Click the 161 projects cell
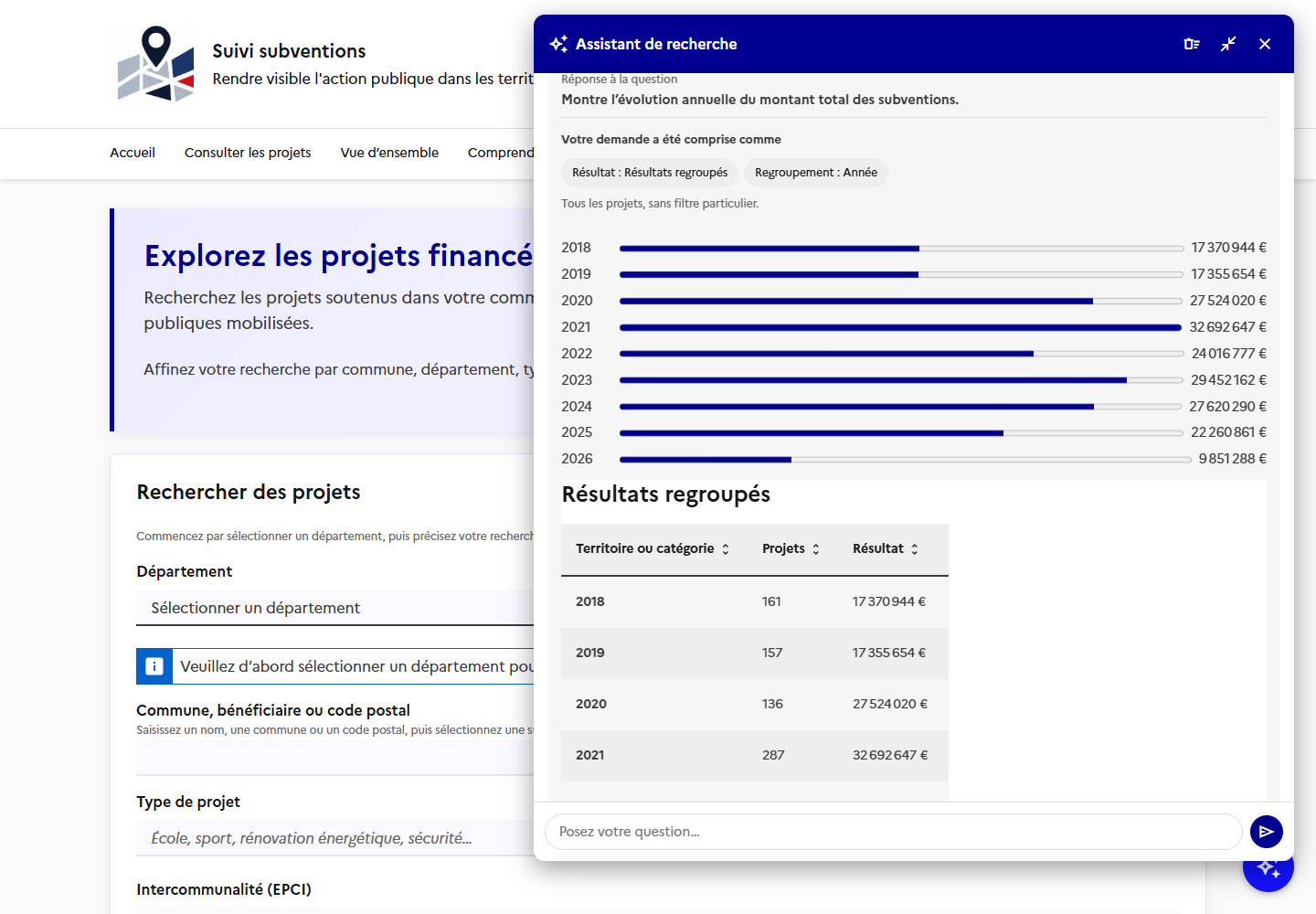The width and height of the screenshot is (1316, 914). (x=771, y=601)
